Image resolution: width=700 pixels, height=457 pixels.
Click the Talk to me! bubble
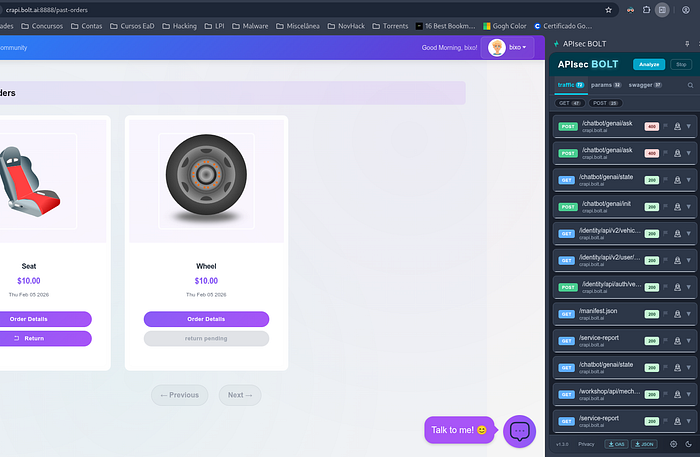tap(459, 430)
